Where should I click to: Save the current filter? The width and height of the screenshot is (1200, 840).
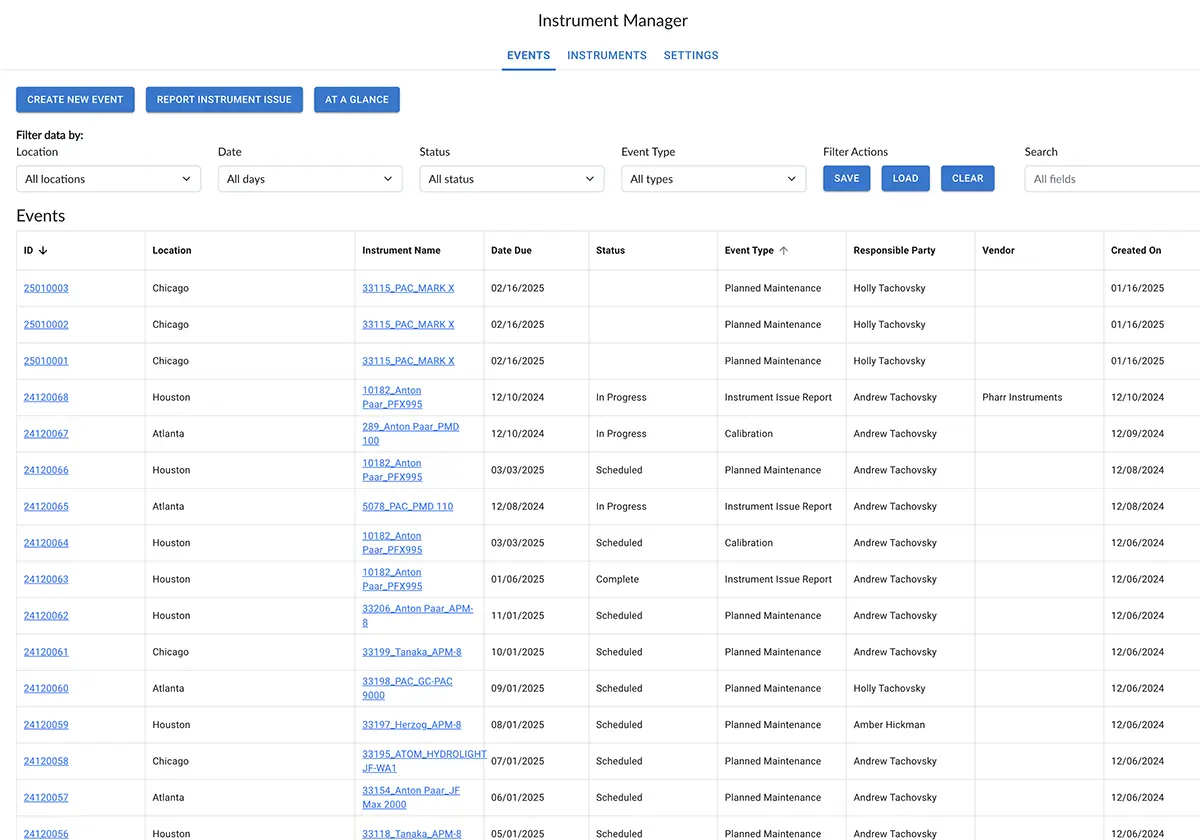[847, 179]
